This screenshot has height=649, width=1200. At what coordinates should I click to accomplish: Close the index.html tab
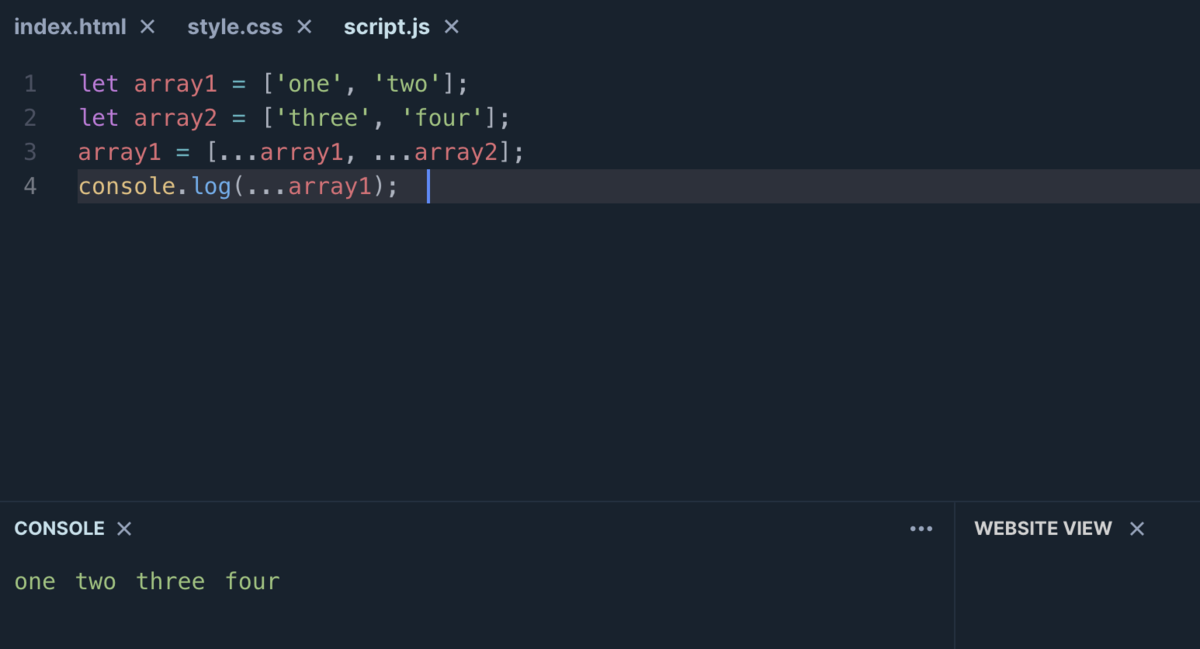147,27
